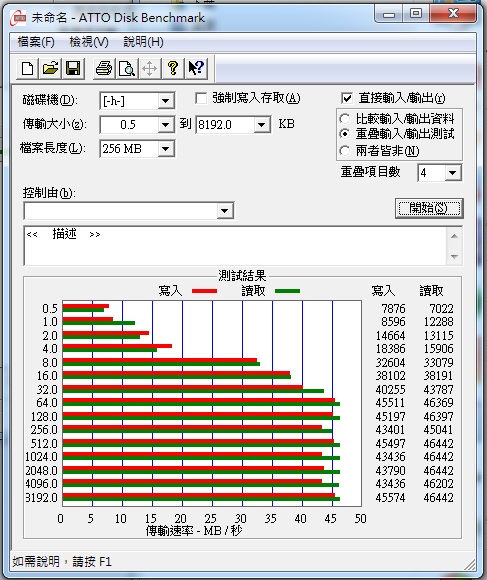The height and width of the screenshot is (580, 487).
Task: Open print preview magnifier icon
Action: point(127,68)
